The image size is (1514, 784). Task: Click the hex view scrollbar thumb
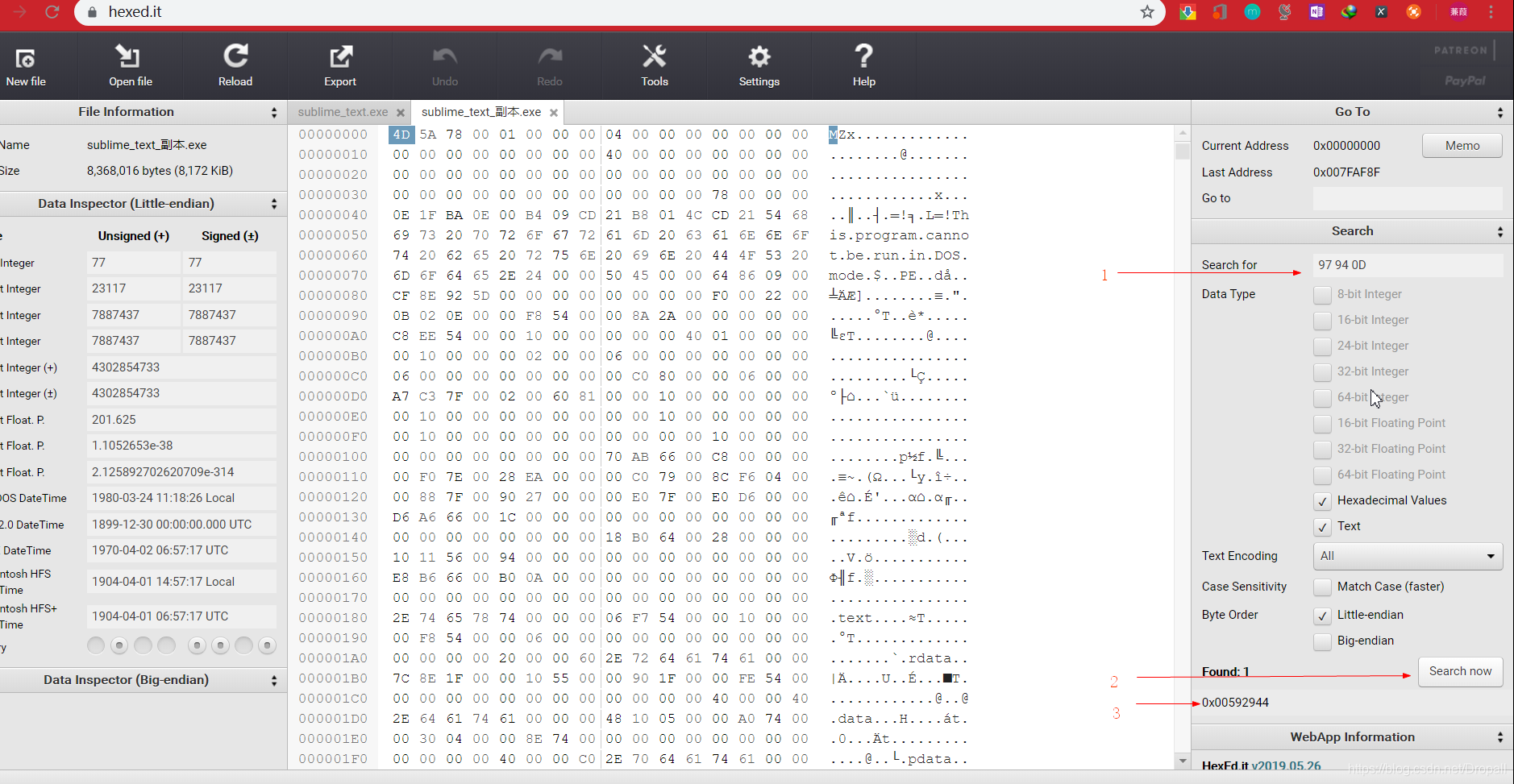1183,151
